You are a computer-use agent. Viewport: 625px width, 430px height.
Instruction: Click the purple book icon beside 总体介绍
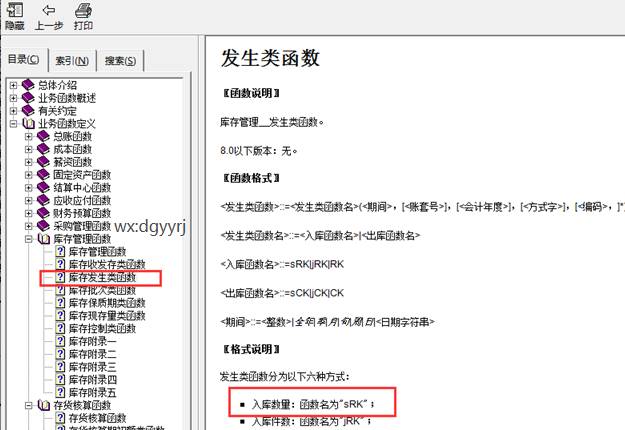point(28,85)
